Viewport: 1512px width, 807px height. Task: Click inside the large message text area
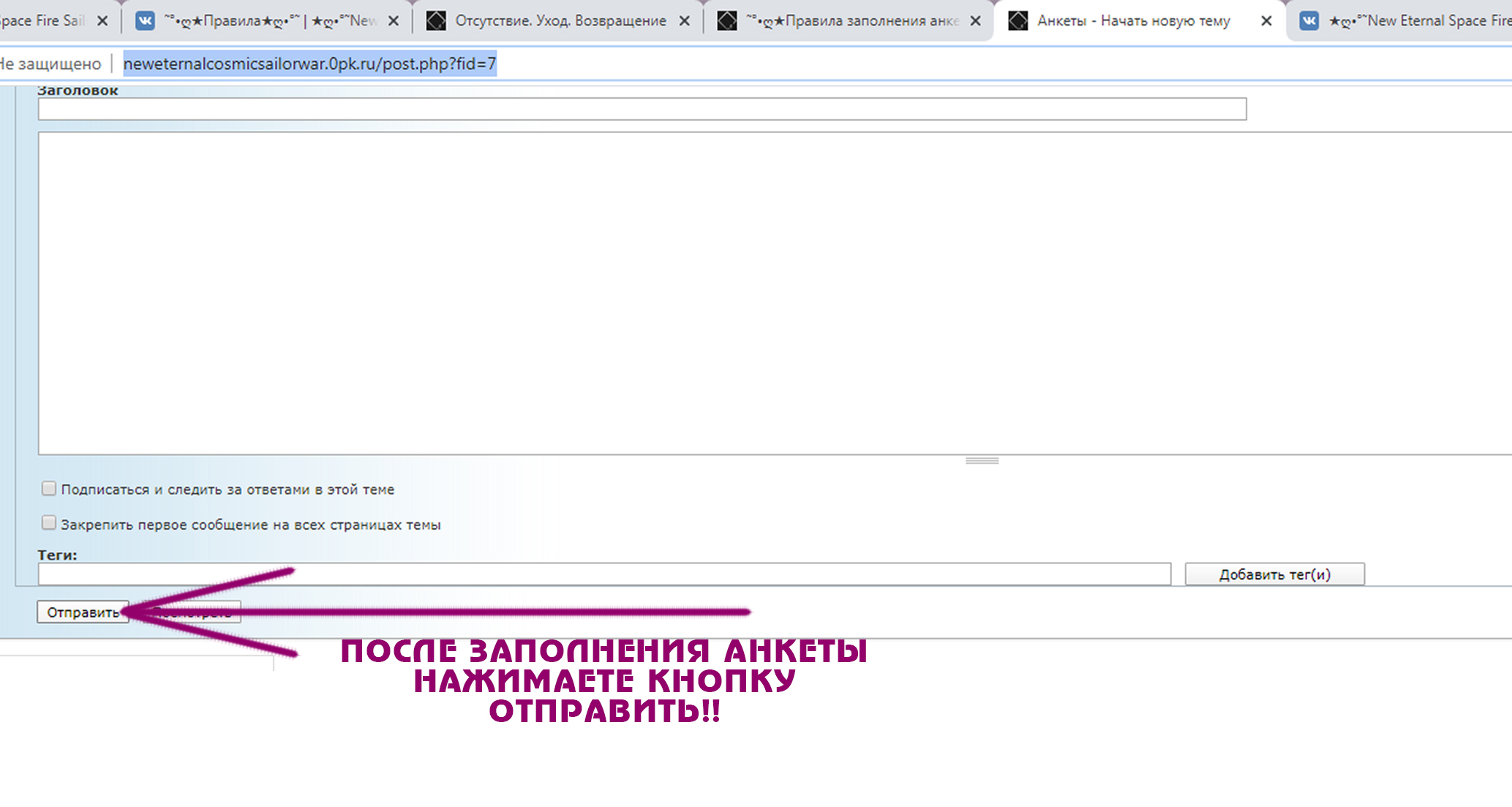(x=775, y=293)
